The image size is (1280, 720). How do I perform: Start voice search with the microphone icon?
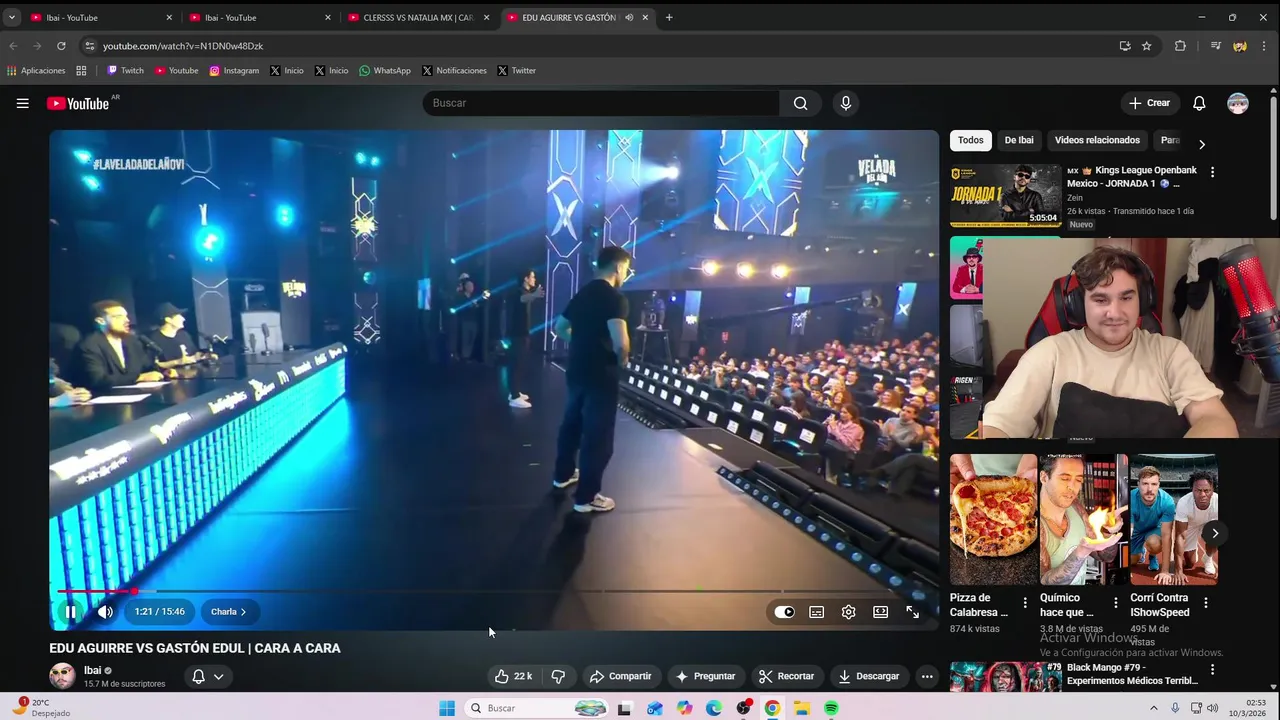click(846, 103)
